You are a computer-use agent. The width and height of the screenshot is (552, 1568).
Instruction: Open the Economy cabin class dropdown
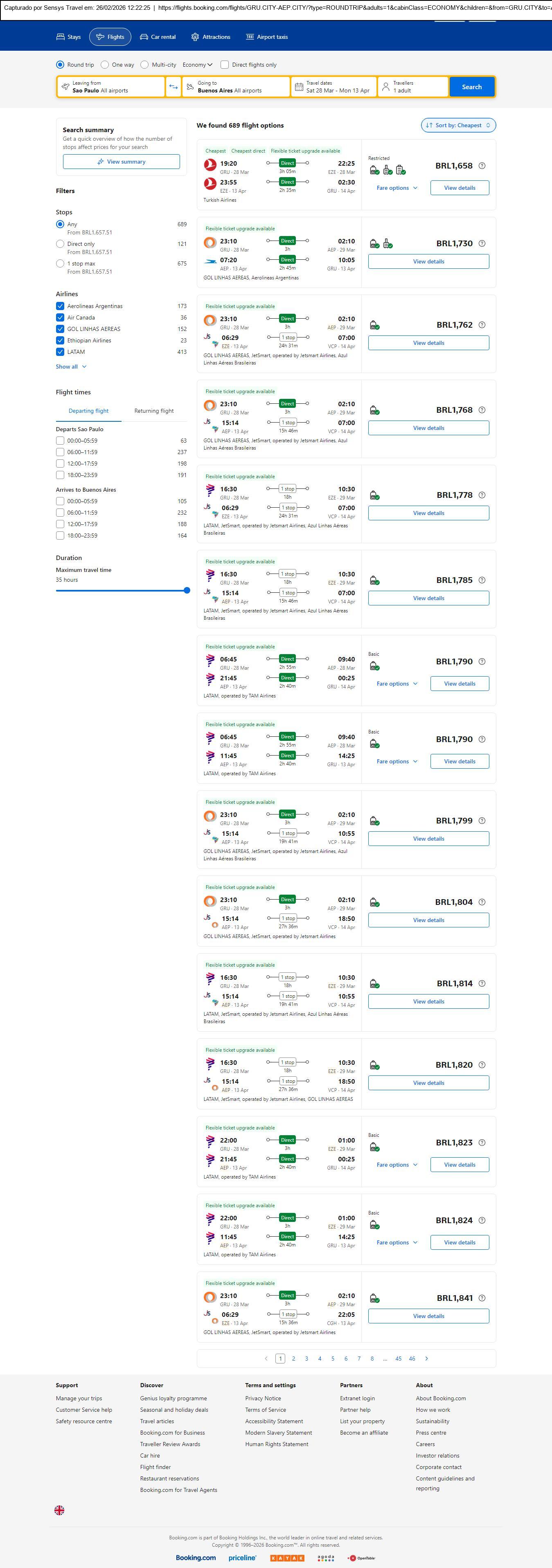click(197, 65)
